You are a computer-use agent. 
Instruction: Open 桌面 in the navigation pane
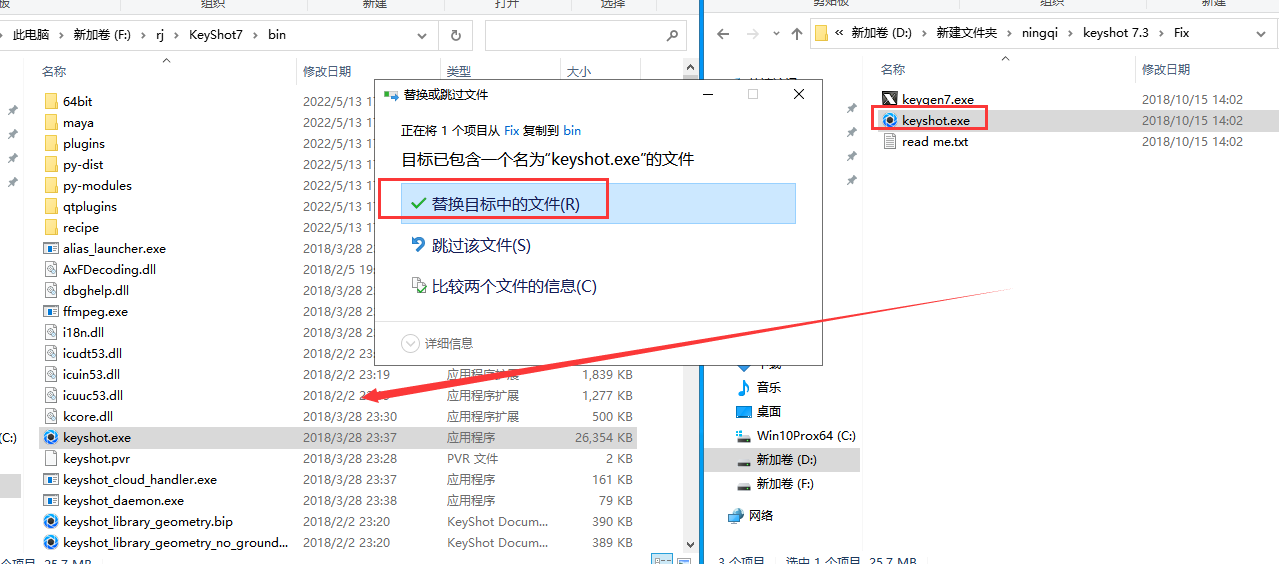(x=768, y=411)
